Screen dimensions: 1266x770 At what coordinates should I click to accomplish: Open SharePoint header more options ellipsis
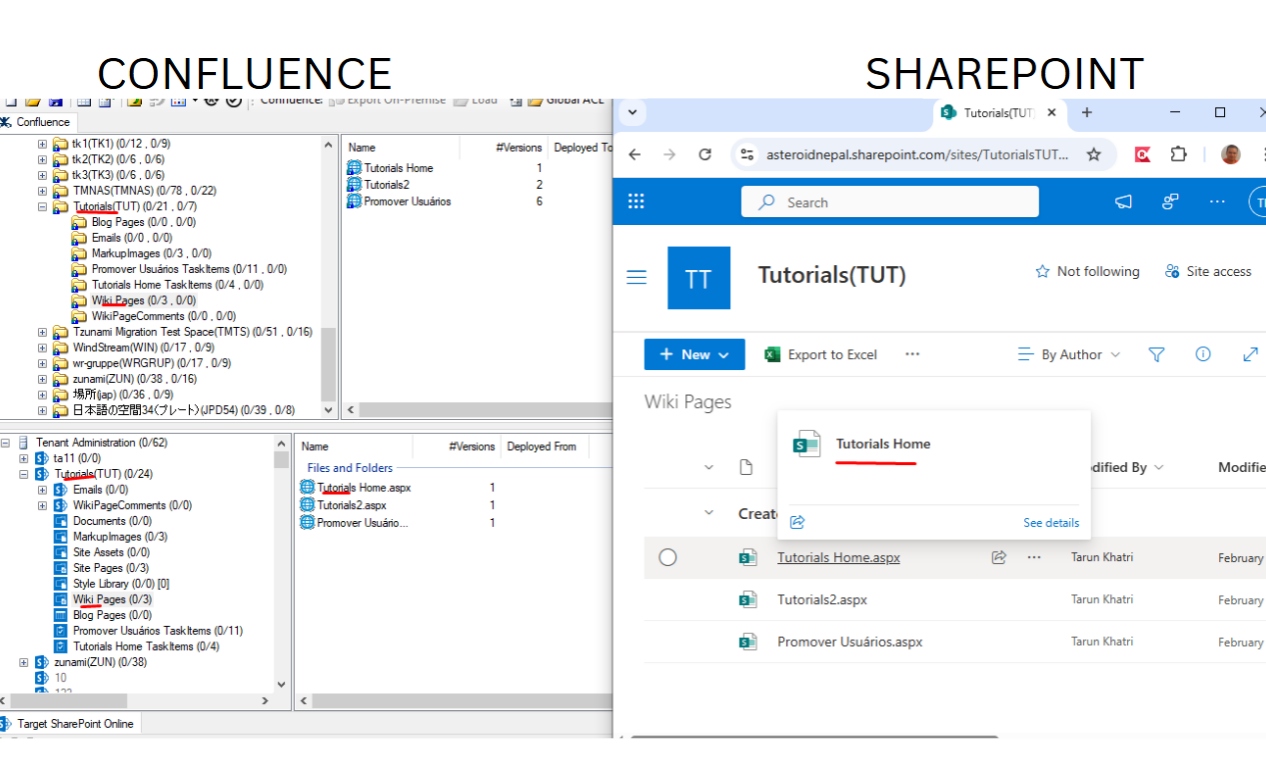click(x=1217, y=202)
